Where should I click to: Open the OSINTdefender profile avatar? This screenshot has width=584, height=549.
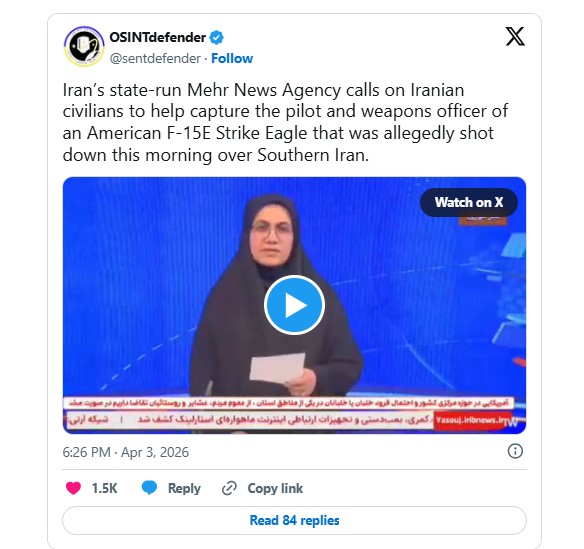[x=84, y=46]
